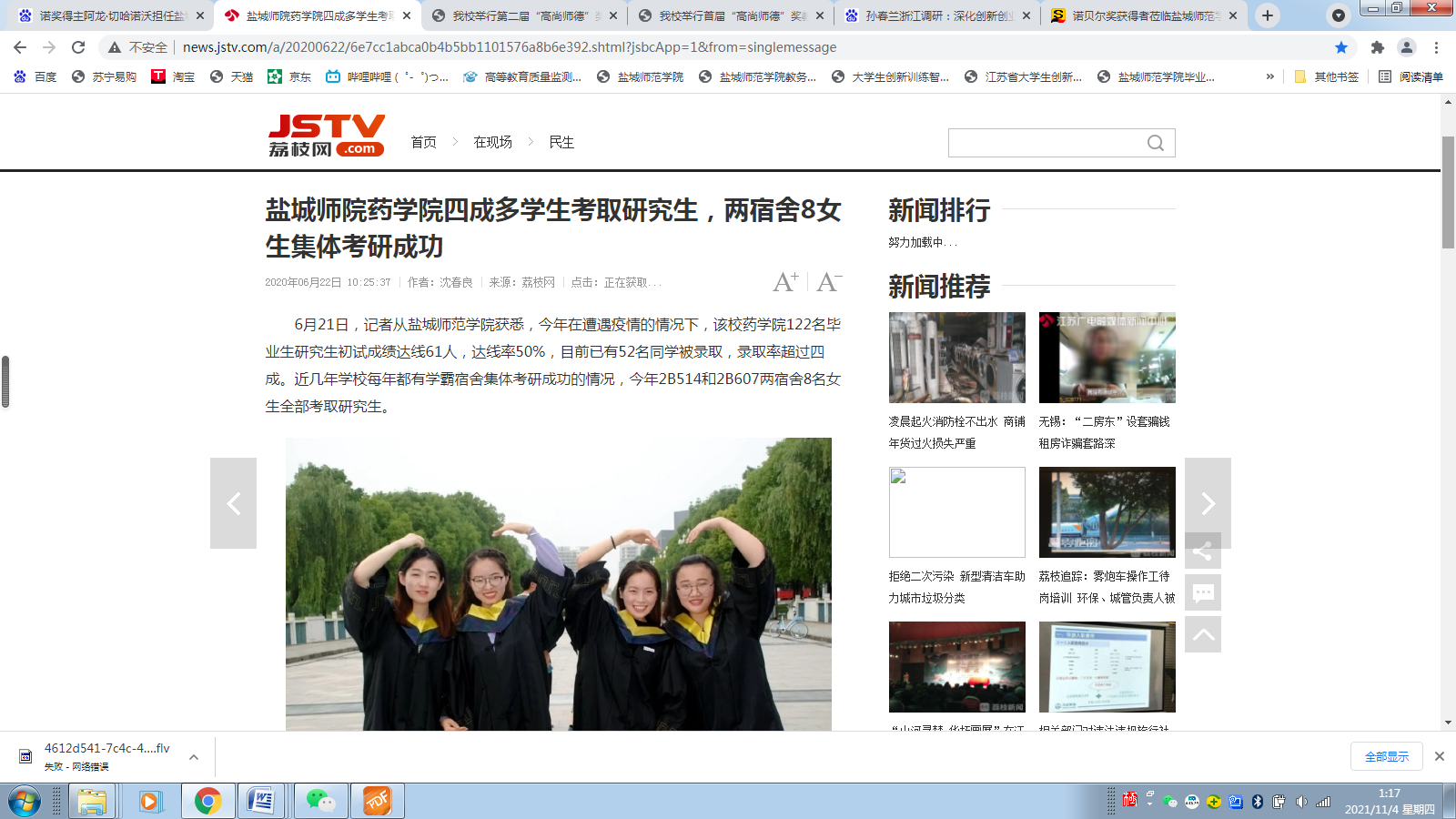The image size is (1456, 819).
Task: Show hidden bookmarks via the overflow chevron
Action: 1269,77
